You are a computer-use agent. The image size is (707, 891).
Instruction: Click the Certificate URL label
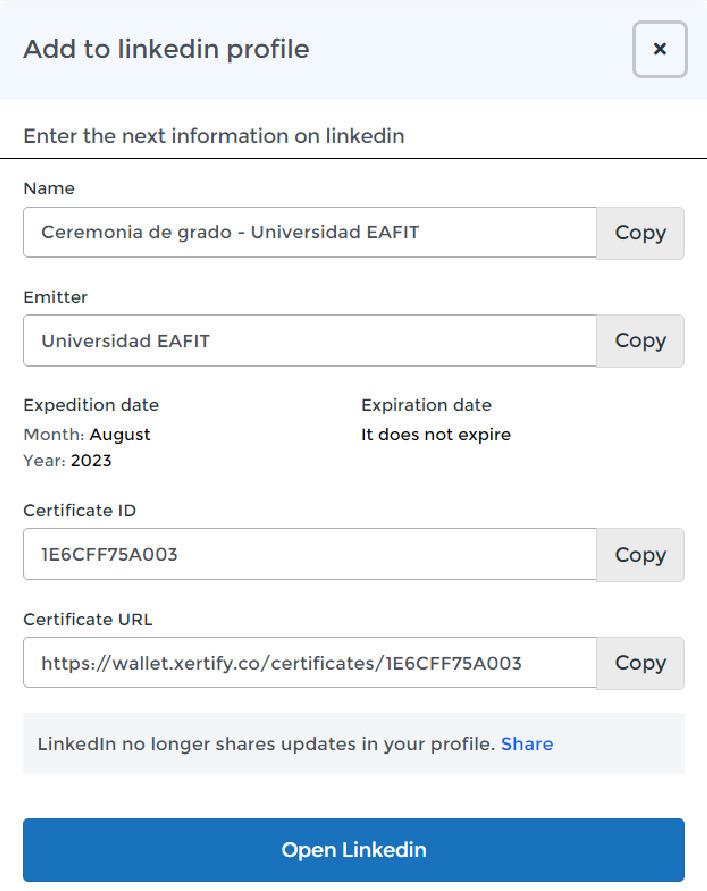click(x=88, y=619)
